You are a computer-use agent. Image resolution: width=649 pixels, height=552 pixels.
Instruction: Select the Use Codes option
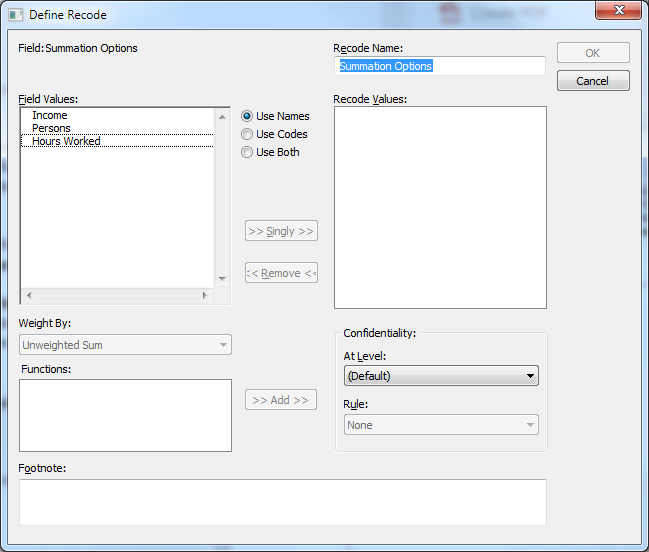click(x=247, y=134)
